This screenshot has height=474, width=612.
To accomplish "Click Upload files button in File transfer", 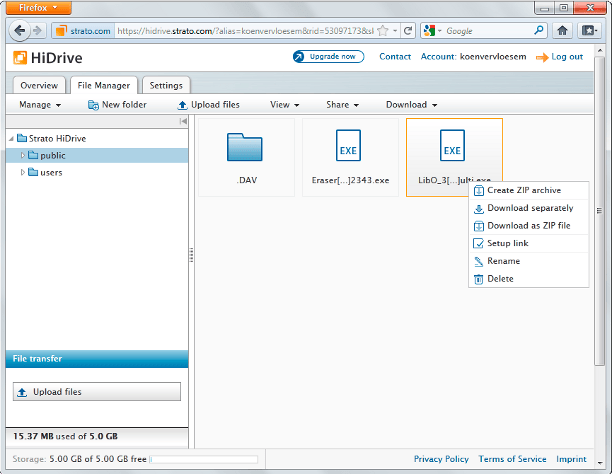I will tap(97, 392).
